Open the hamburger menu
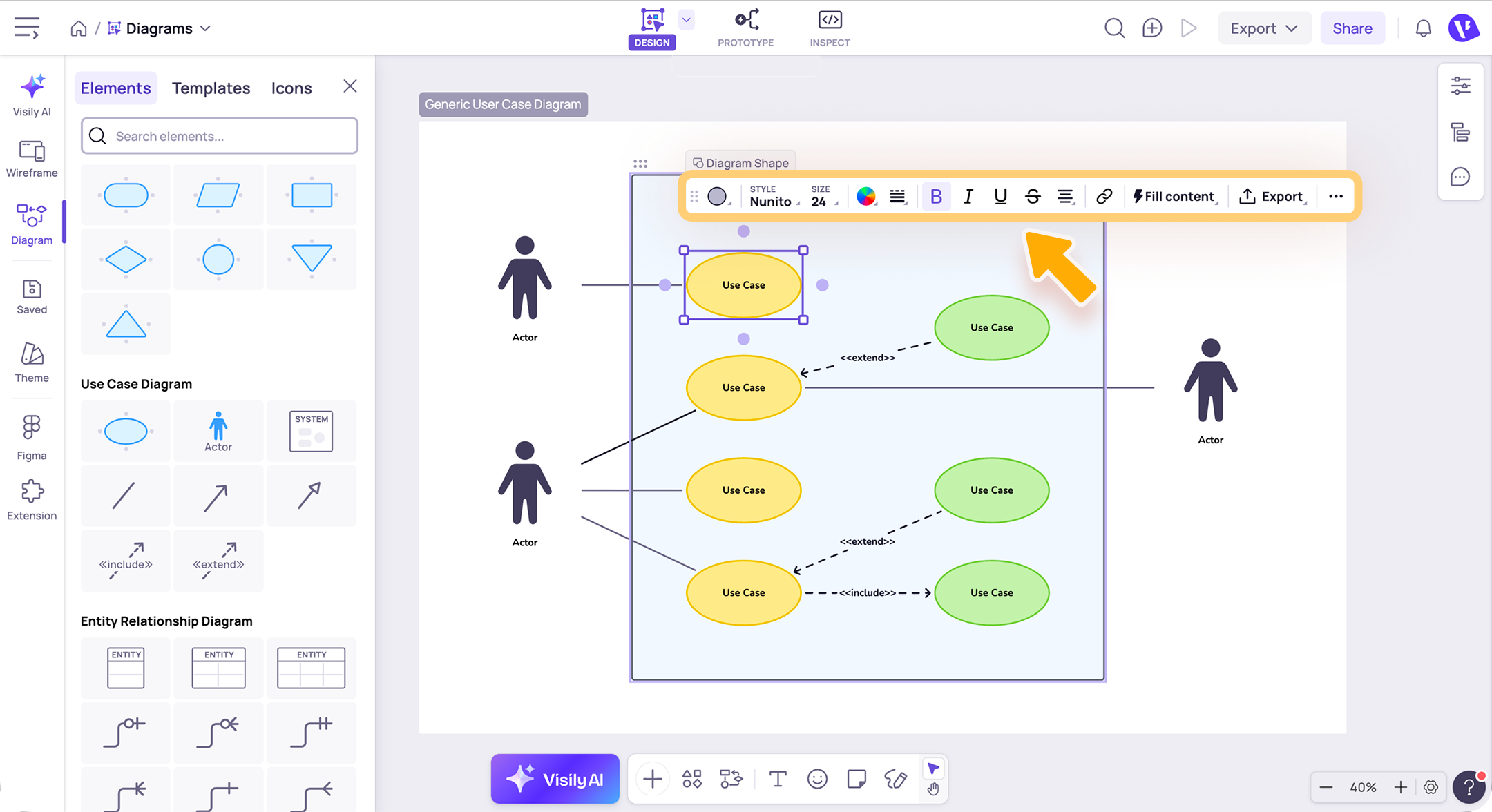Screen dimensions: 1492x812 [27, 28]
